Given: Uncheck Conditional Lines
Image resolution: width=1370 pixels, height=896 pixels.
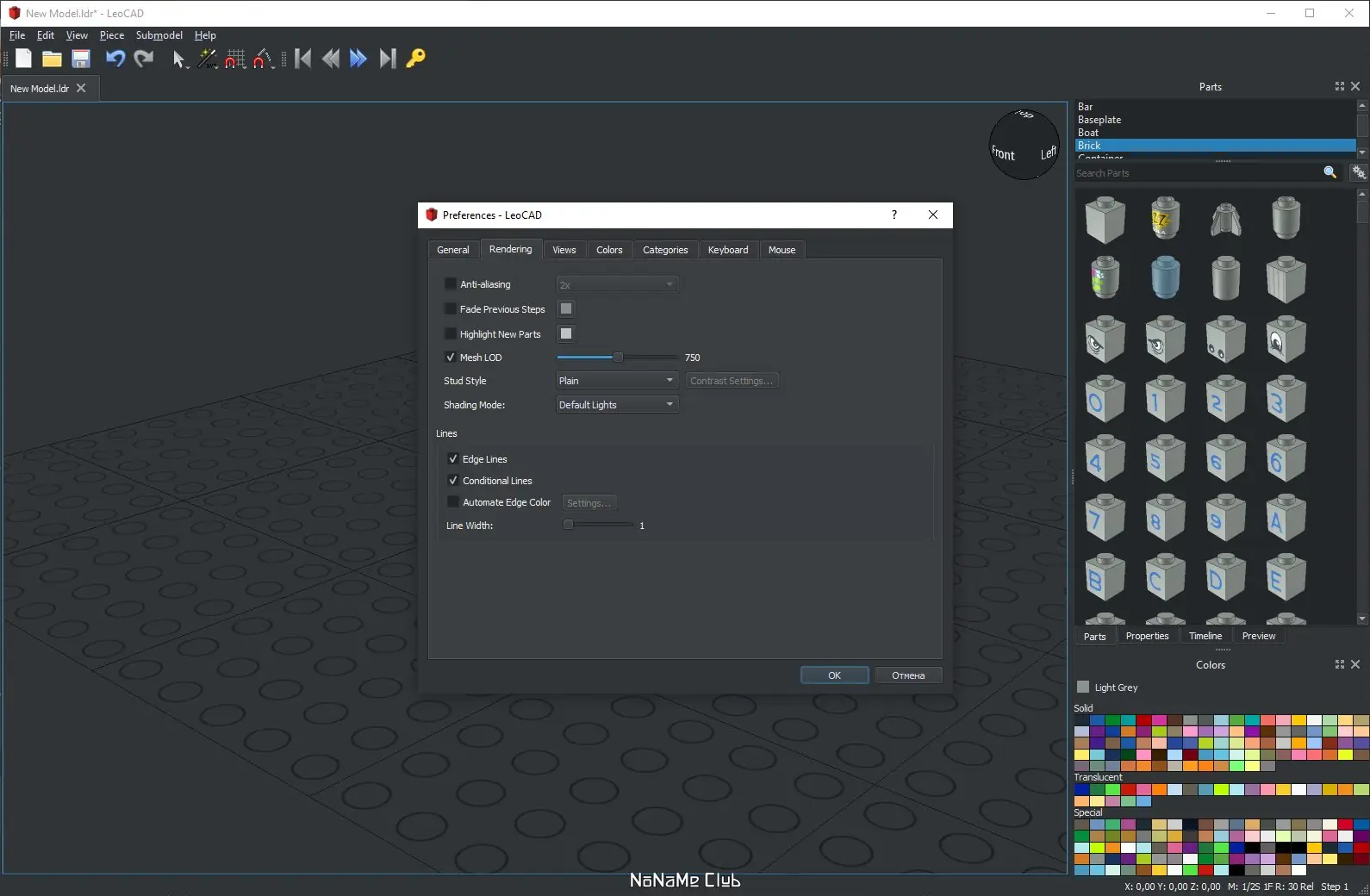Looking at the screenshot, I should coord(453,481).
